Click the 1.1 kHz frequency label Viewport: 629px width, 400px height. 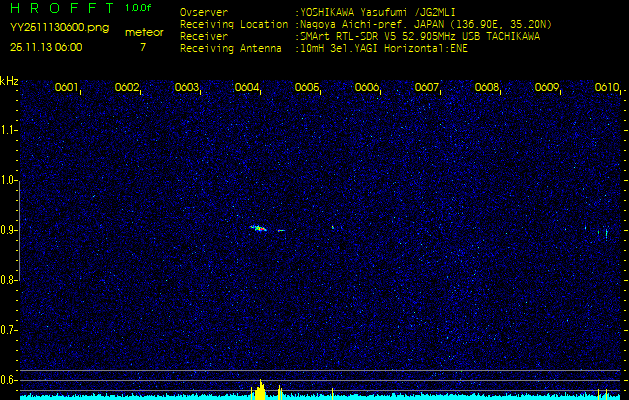[8, 130]
